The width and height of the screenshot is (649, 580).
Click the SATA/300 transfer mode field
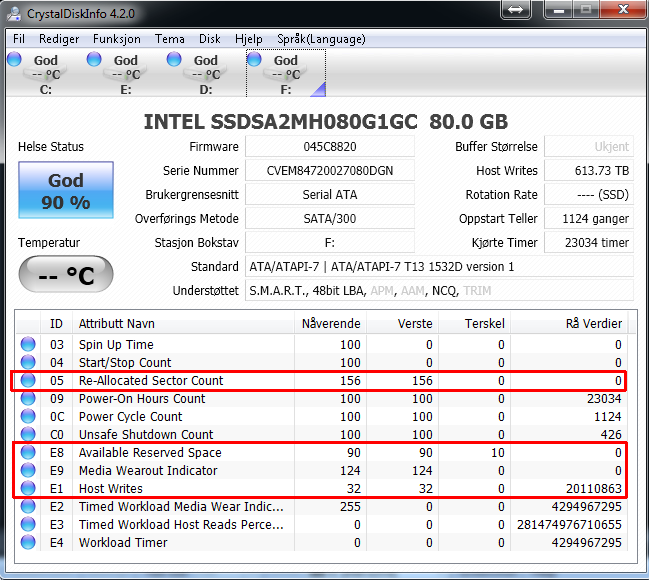click(330, 219)
